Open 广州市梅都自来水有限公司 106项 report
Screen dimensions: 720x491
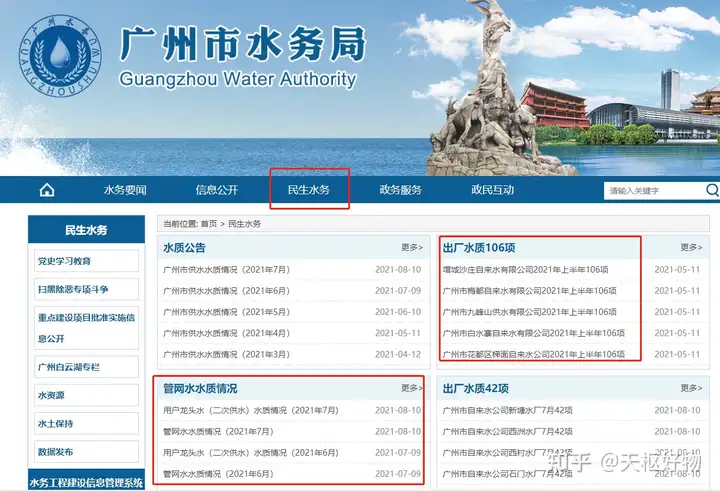529,291
